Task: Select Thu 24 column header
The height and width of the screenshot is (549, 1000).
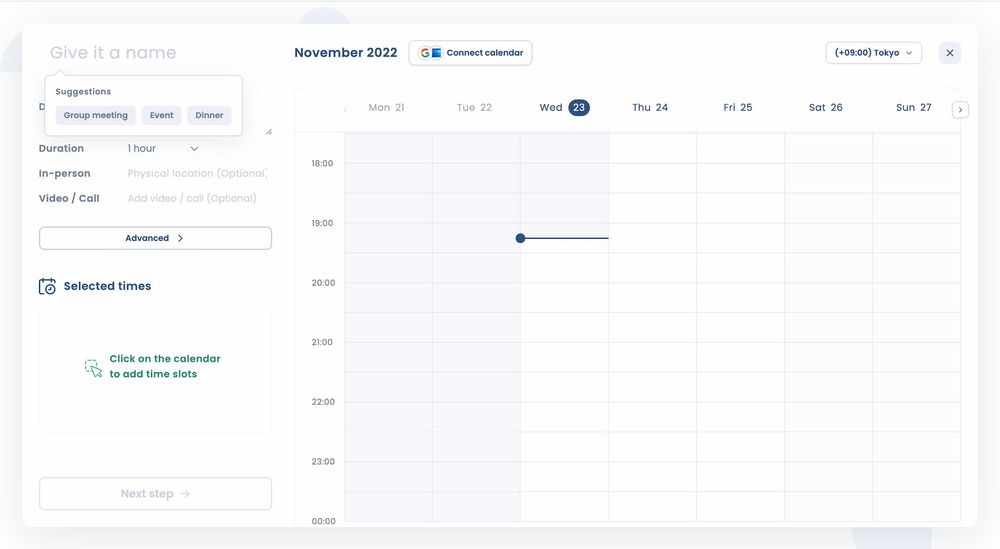Action: click(650, 108)
